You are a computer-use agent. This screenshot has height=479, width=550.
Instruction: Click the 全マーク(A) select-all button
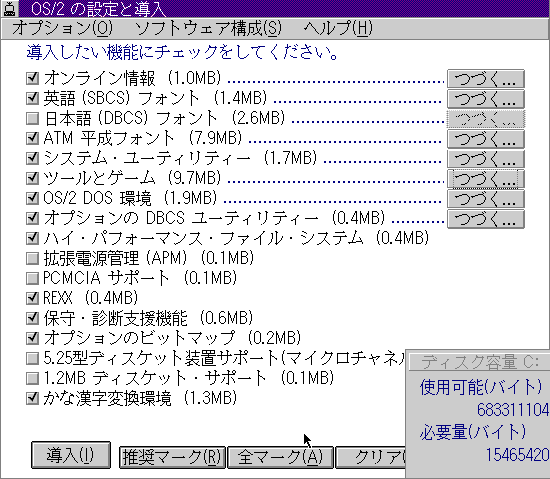[x=280, y=457]
